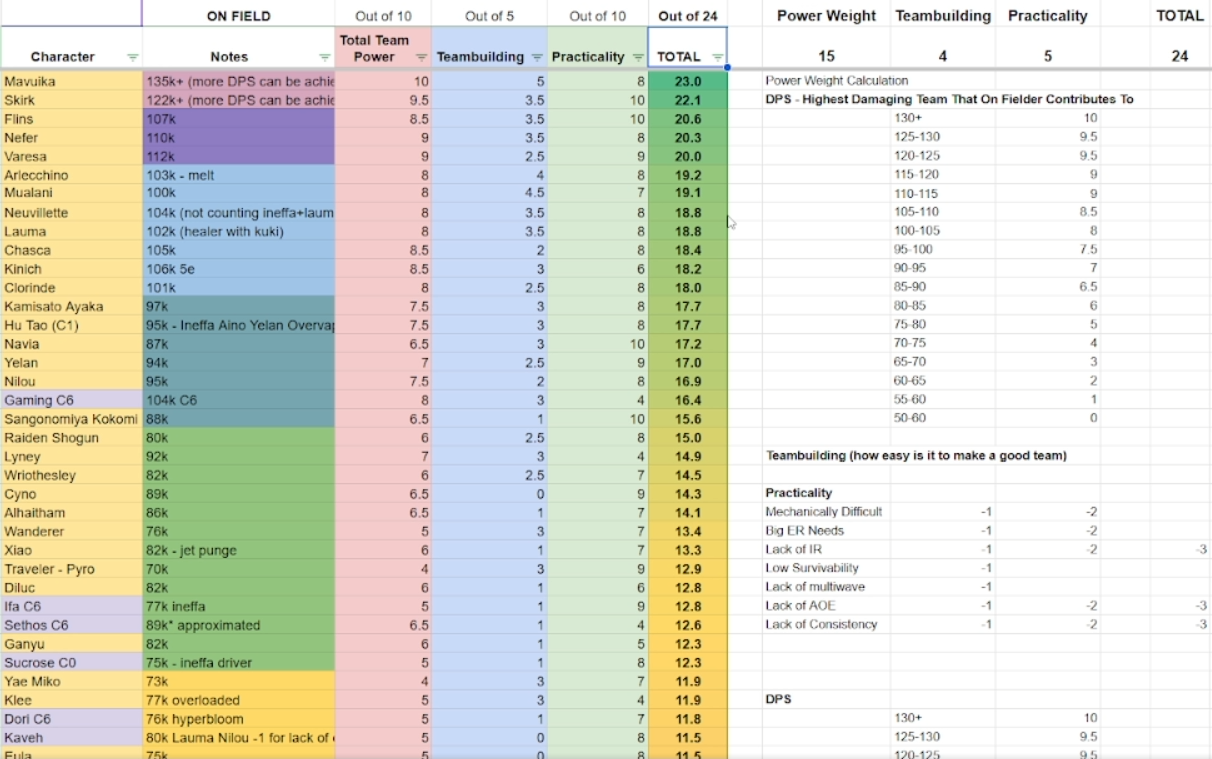Viewport: 1212px width, 759px height.
Task: Select the Mavuika character cell
Action: (71, 81)
